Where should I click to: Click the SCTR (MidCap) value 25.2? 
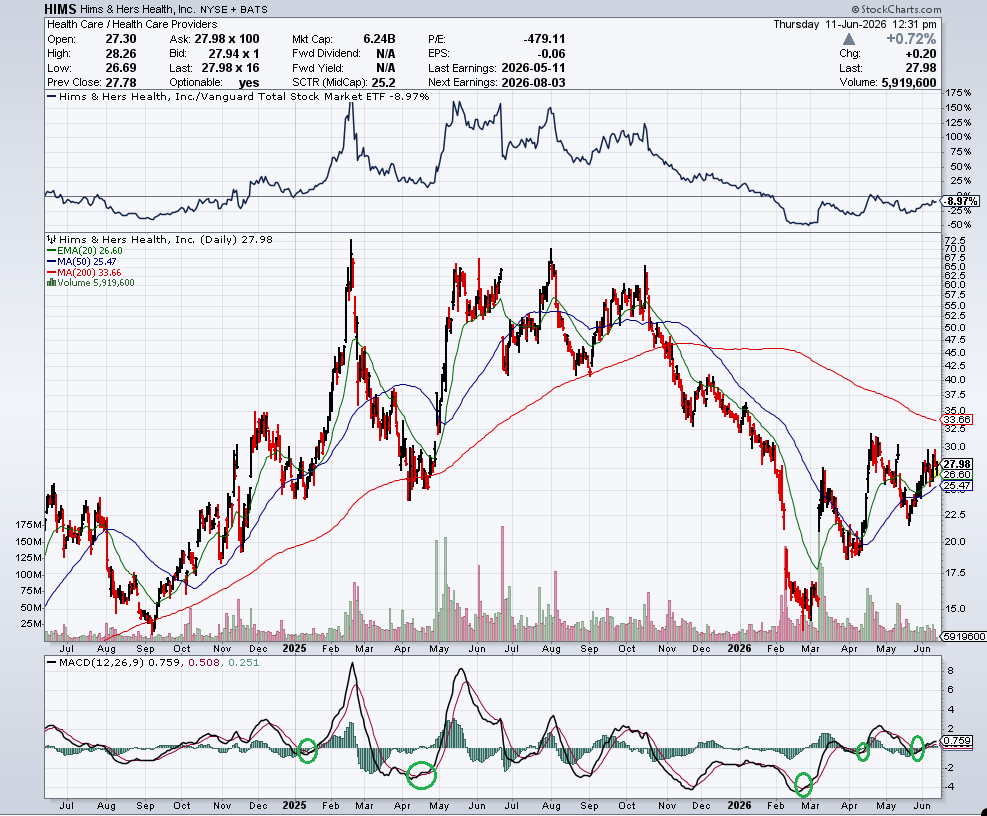[x=383, y=82]
